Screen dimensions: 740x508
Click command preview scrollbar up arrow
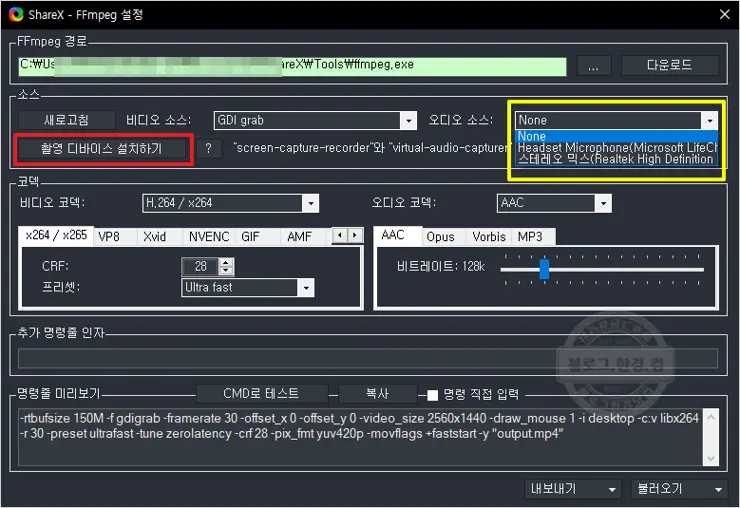(x=711, y=416)
